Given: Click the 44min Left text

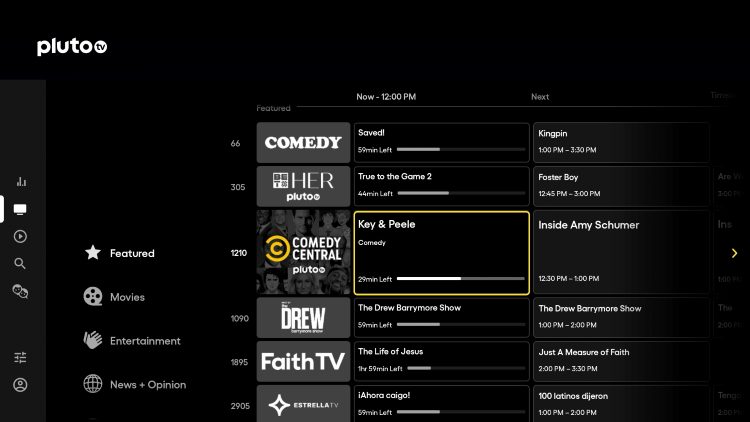Looking at the screenshot, I should pyautogui.click(x=375, y=194).
